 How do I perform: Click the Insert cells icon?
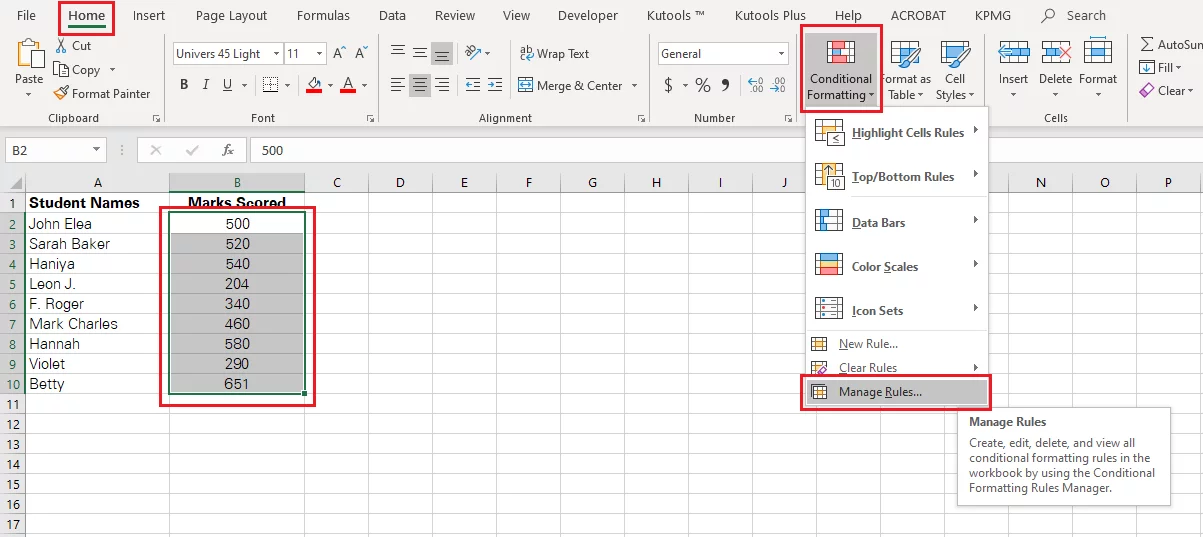tap(1014, 52)
